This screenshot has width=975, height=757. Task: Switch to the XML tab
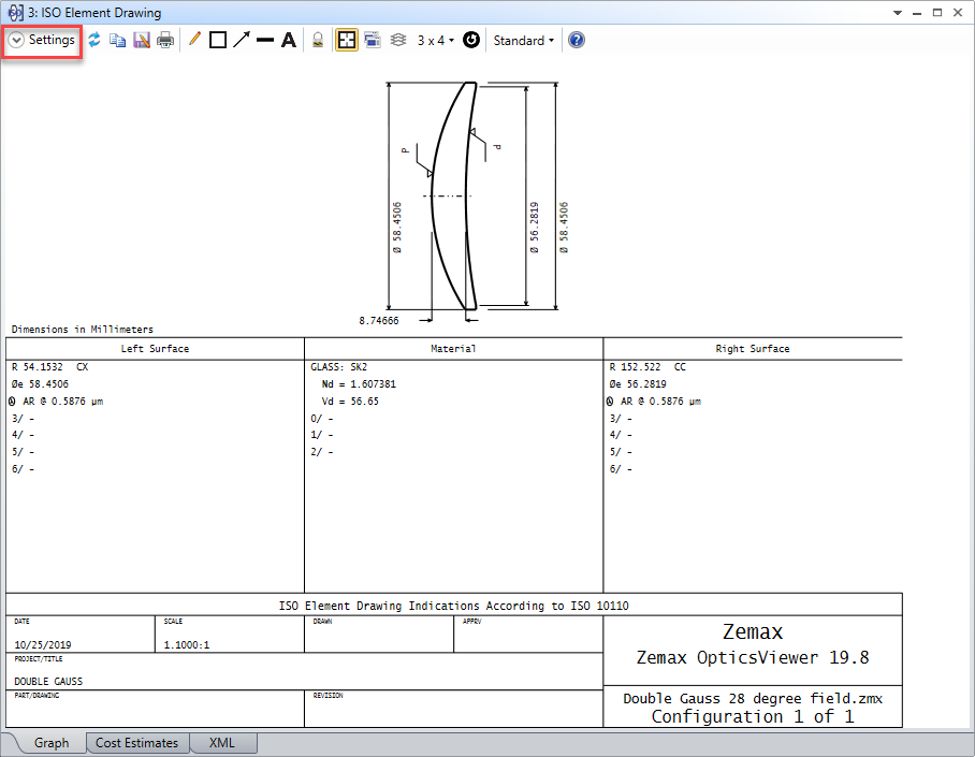[222, 743]
